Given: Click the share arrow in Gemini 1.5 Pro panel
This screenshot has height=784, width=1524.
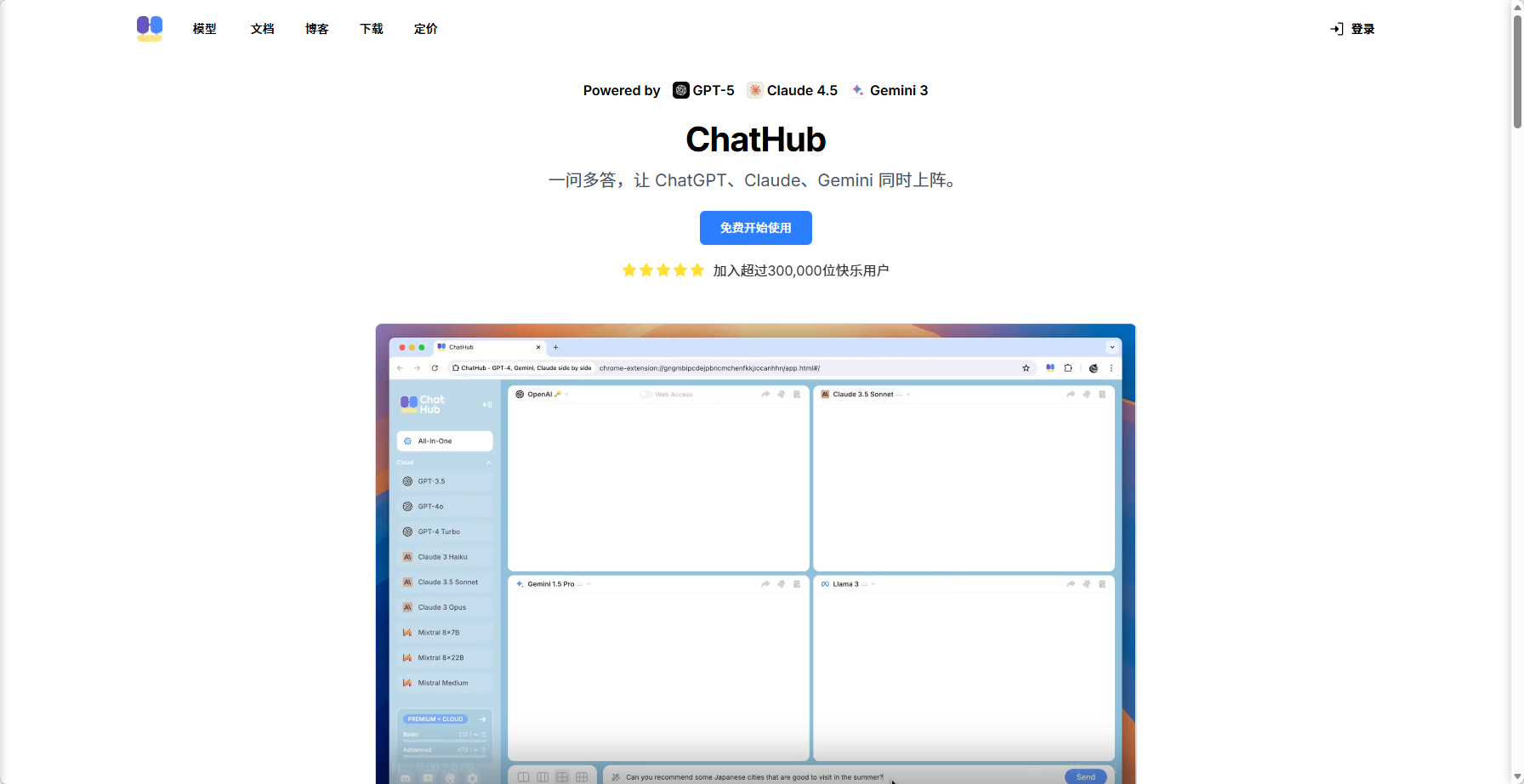Looking at the screenshot, I should (765, 584).
